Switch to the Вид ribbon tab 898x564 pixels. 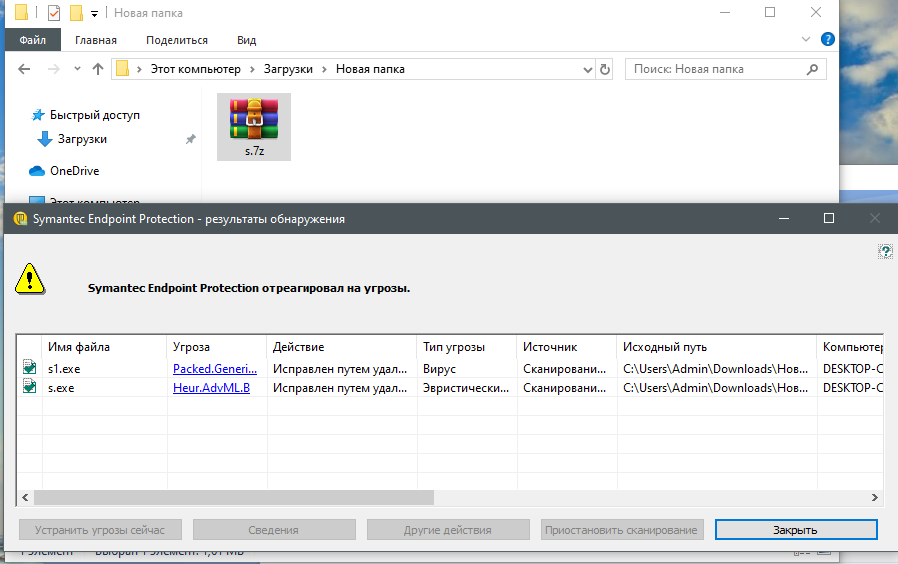click(x=246, y=40)
